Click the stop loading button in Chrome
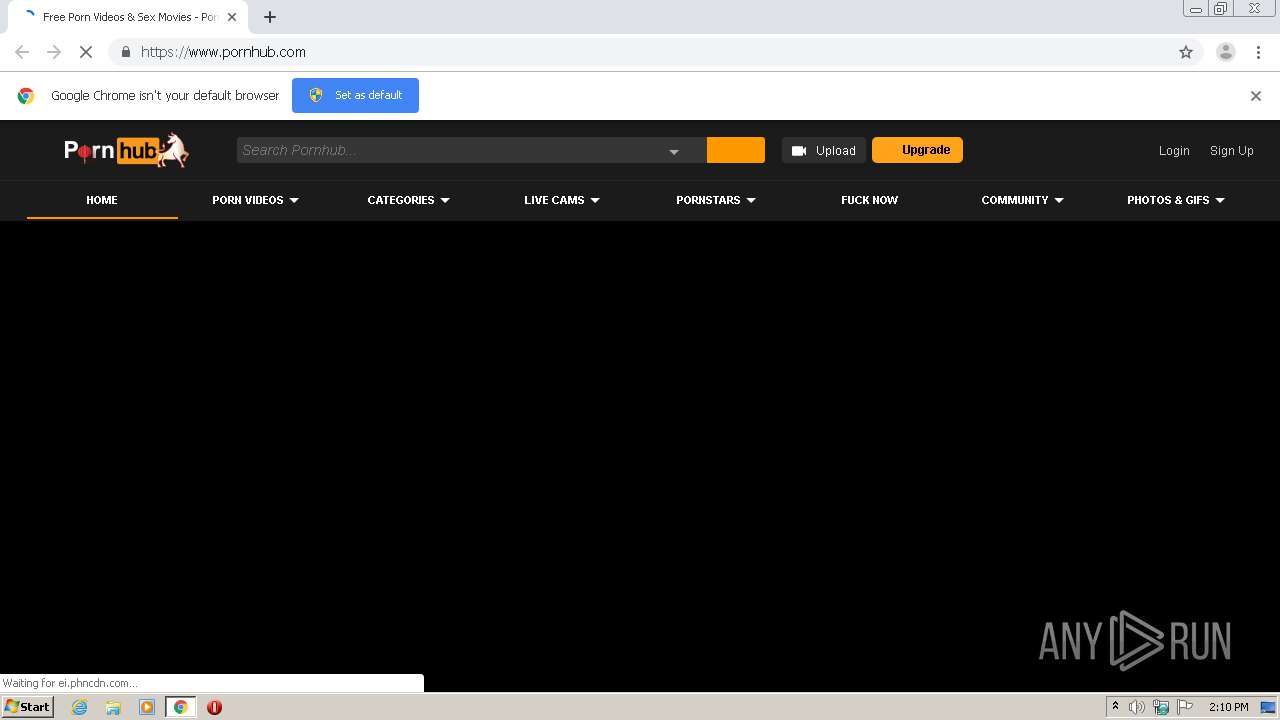Viewport: 1280px width, 720px height. 86,52
